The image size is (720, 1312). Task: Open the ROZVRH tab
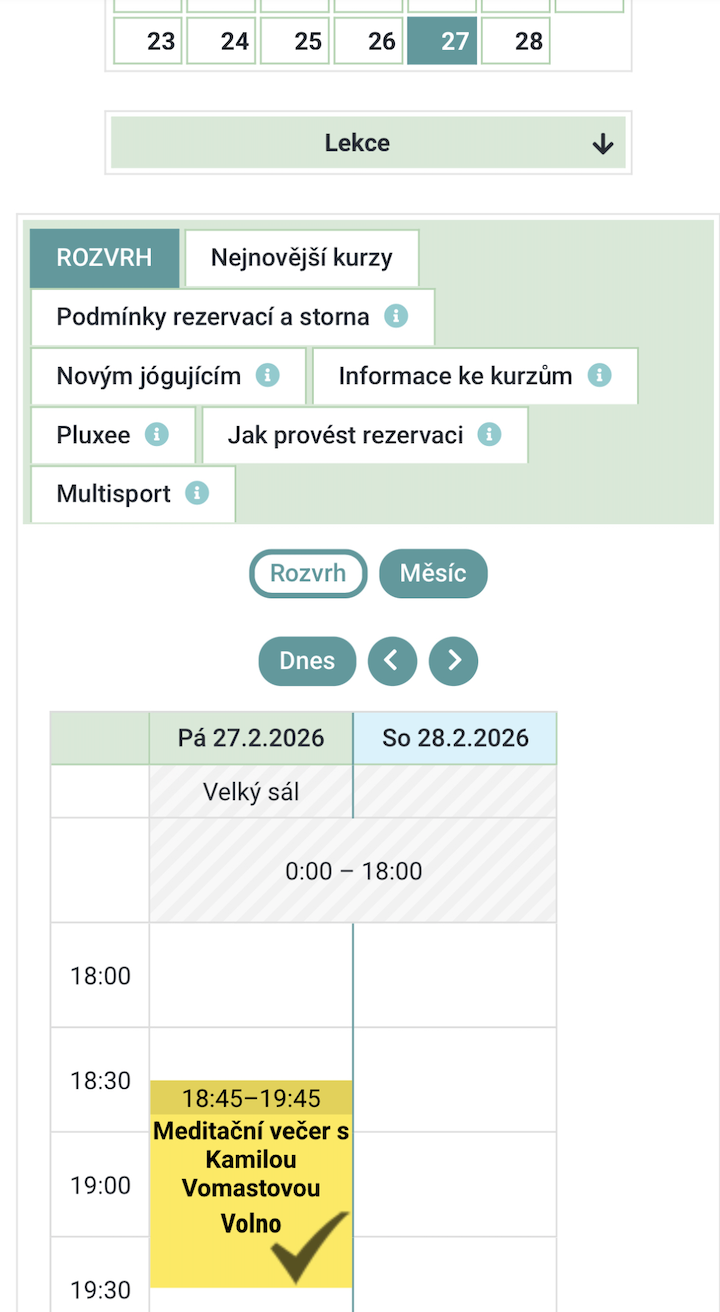tap(104, 257)
